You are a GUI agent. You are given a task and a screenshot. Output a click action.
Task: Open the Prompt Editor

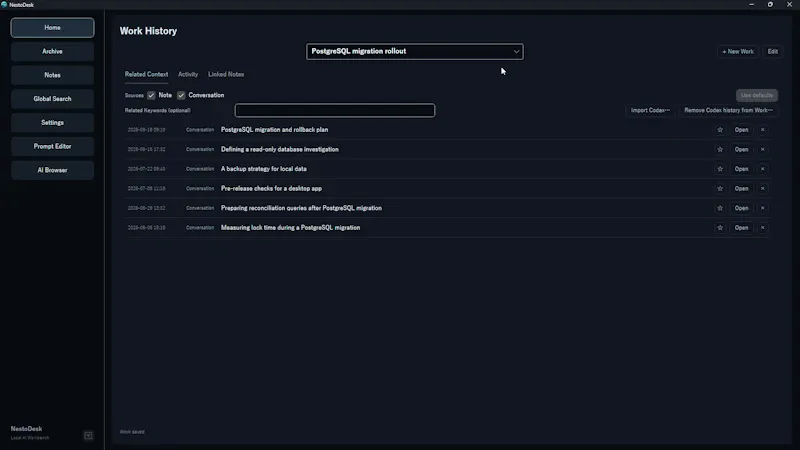click(x=53, y=146)
